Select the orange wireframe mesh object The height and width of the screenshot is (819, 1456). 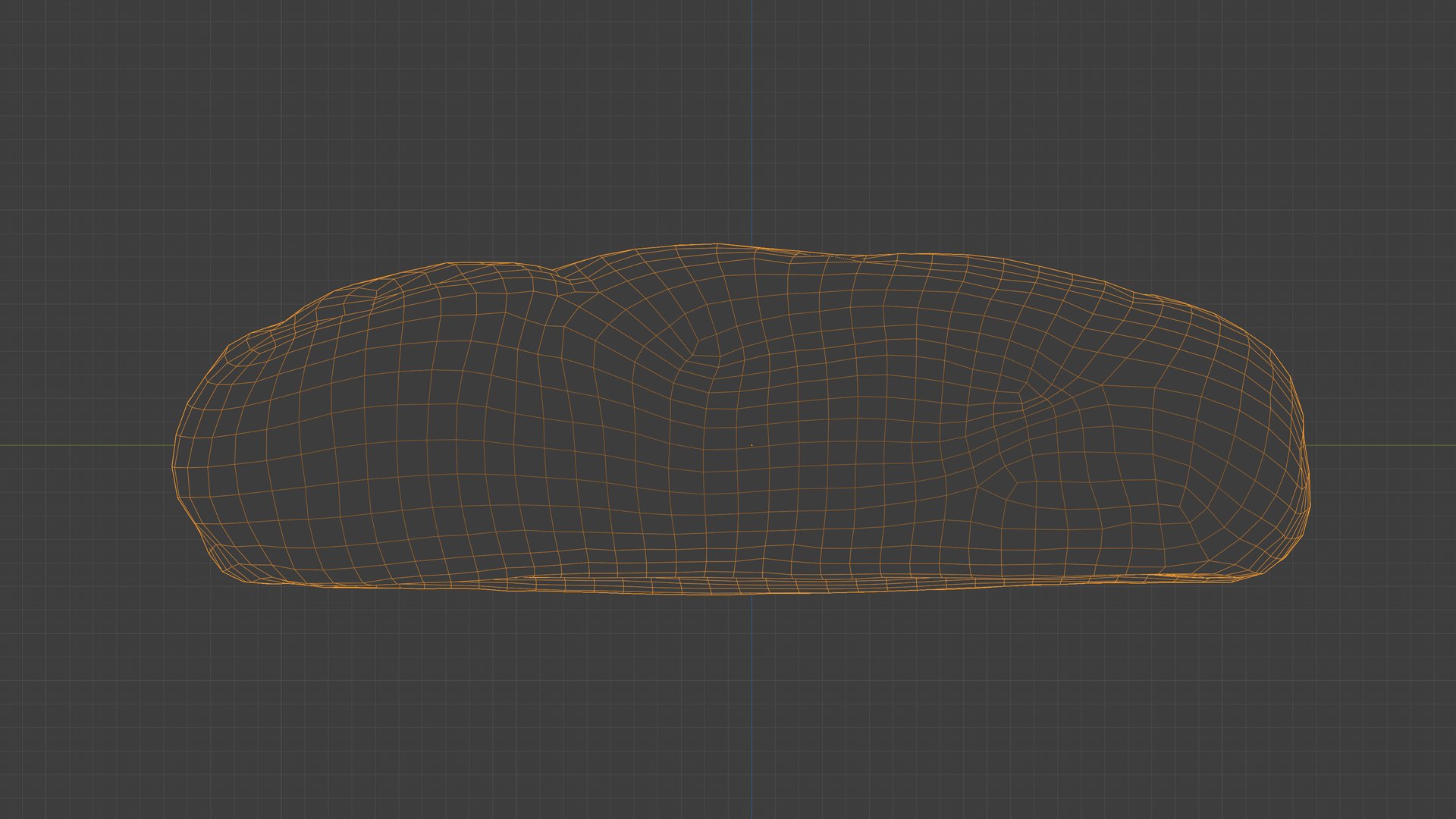tap(742, 419)
